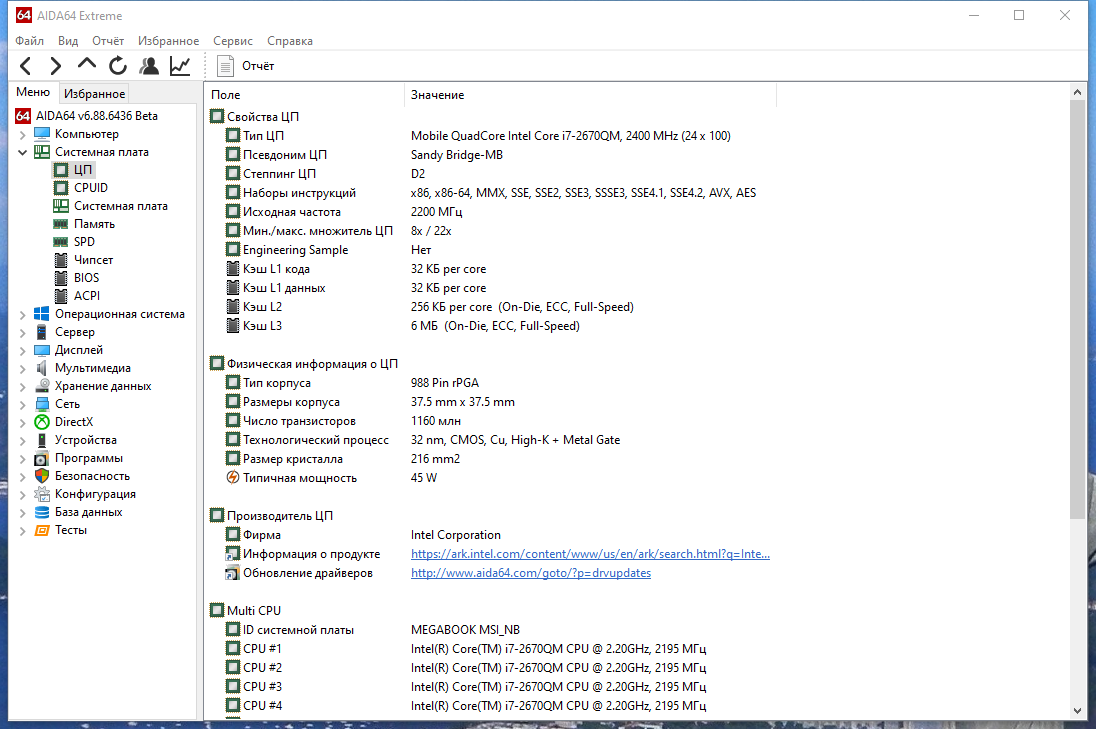
Task: Select the Тип ЦП row
Action: (477, 136)
